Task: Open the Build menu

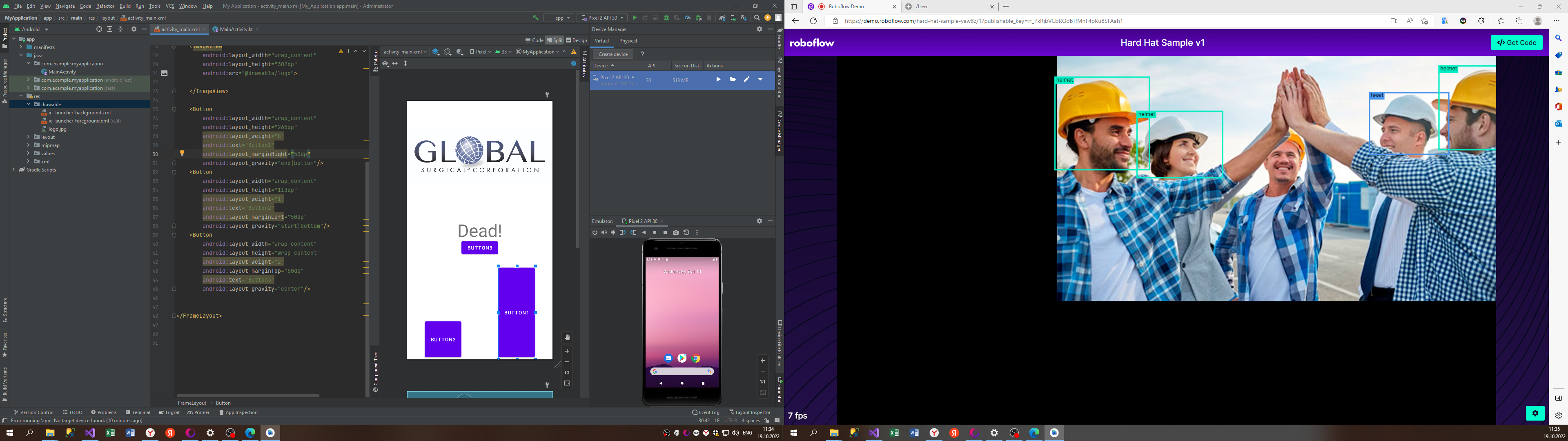Action: pyautogui.click(x=125, y=6)
